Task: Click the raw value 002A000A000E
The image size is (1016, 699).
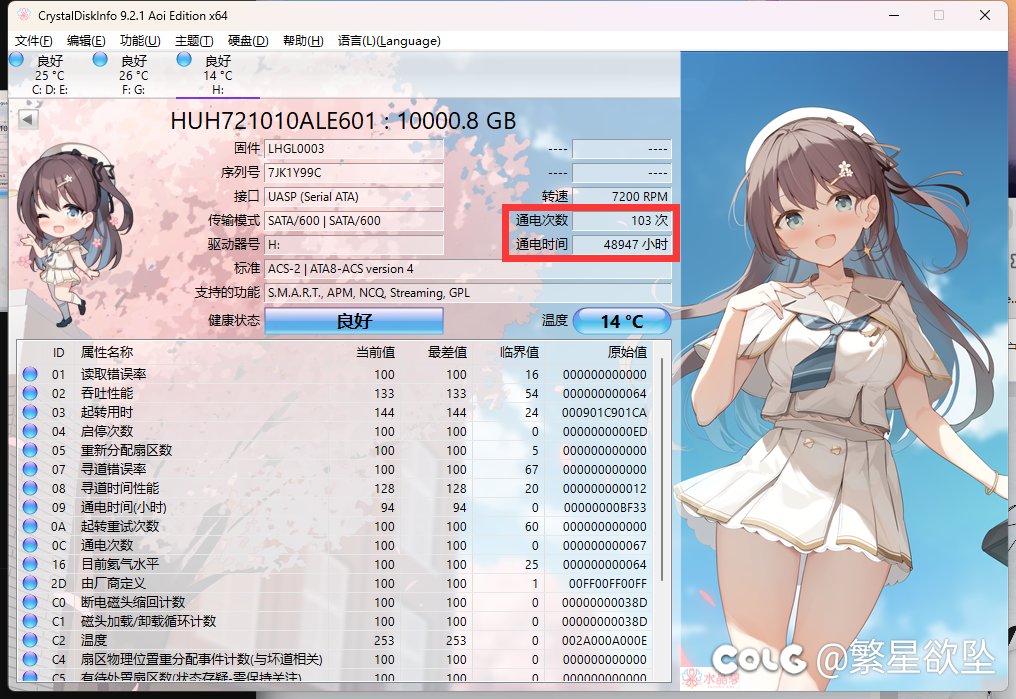Action: tap(604, 641)
